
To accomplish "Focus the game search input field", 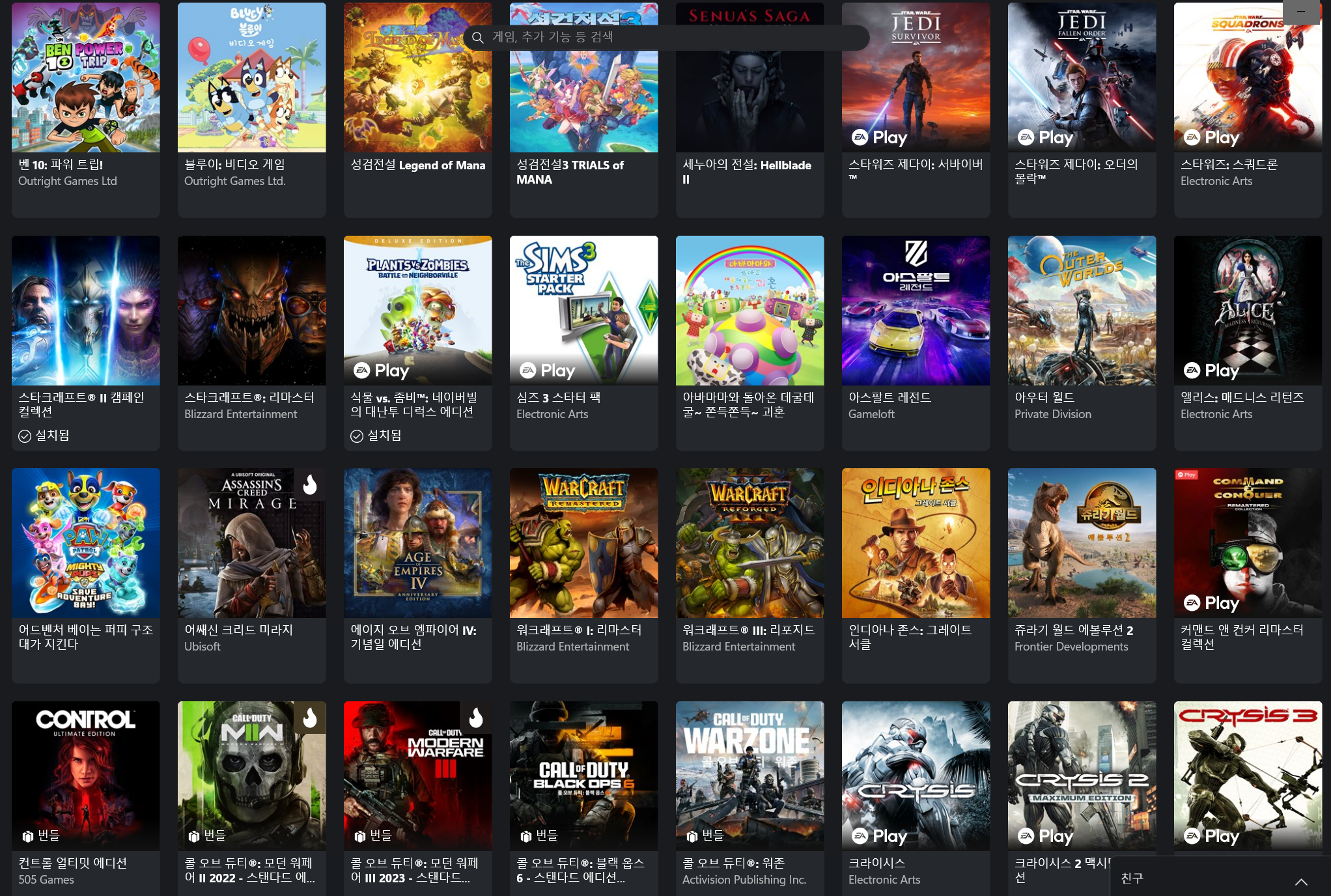I will click(671, 38).
